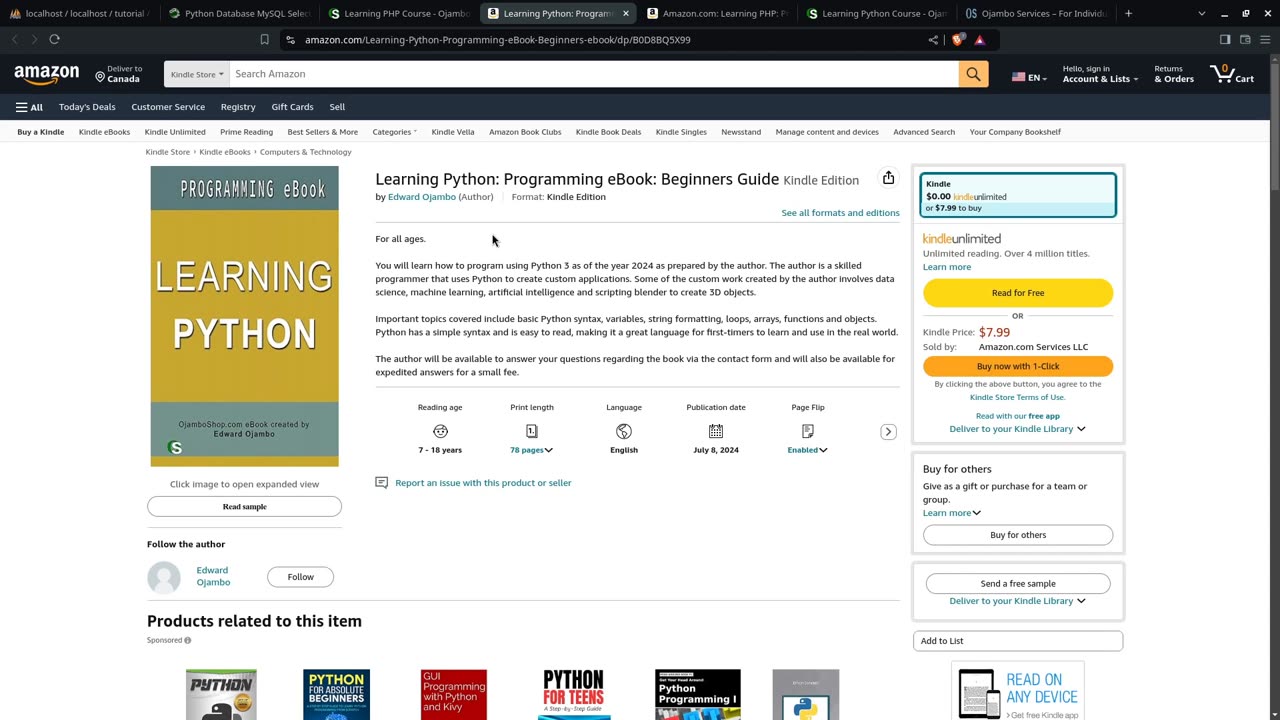Open Best Sellers & More menu
1280x720 pixels.
click(x=322, y=132)
